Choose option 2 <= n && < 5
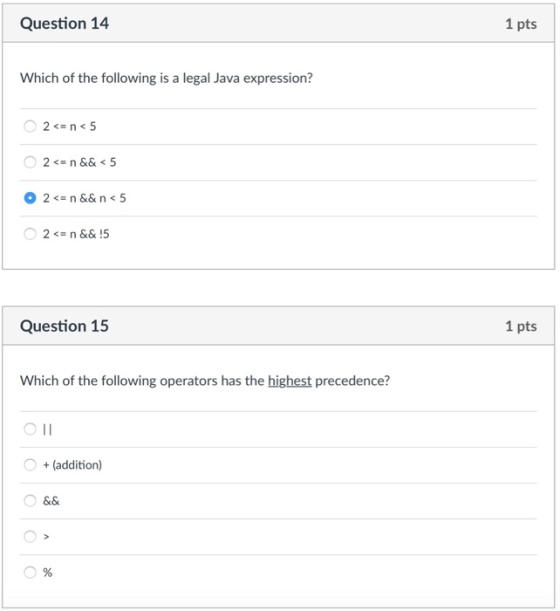The image size is (560, 611). [x=30, y=162]
